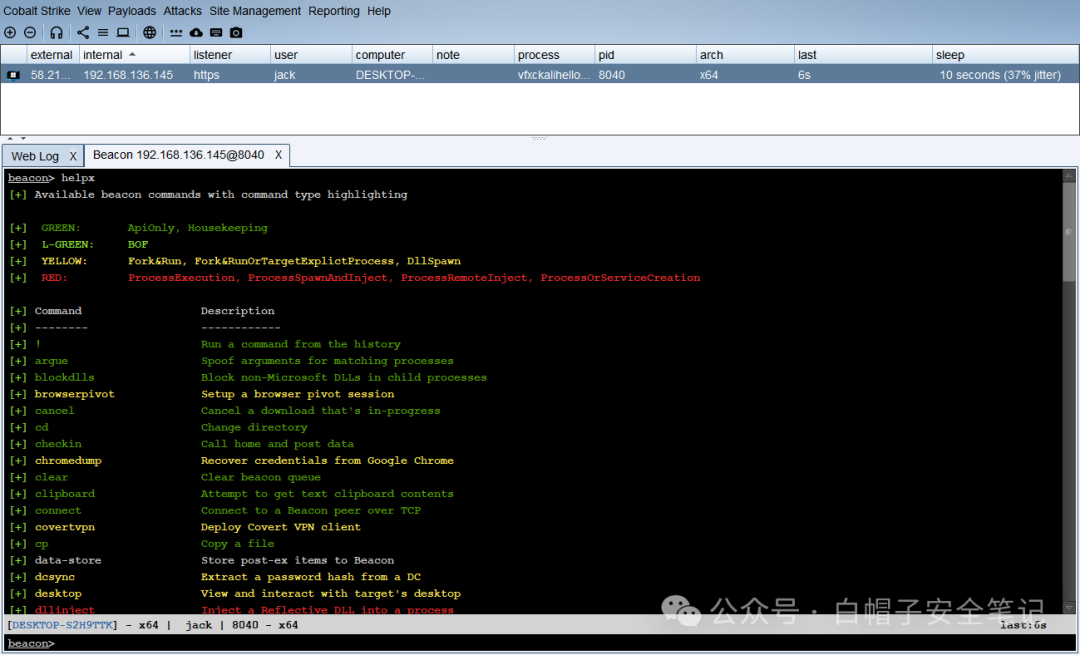Click the split pane divider grip handle

(x=539, y=138)
